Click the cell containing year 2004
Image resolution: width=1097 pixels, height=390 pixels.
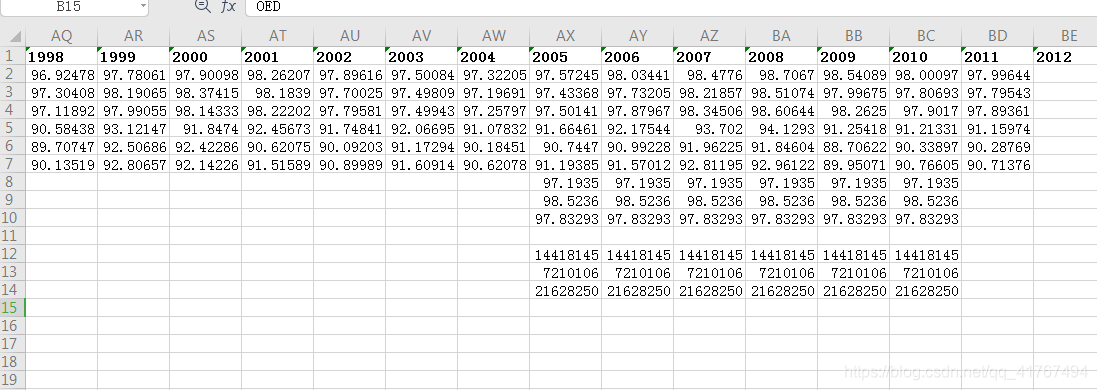tap(494, 56)
